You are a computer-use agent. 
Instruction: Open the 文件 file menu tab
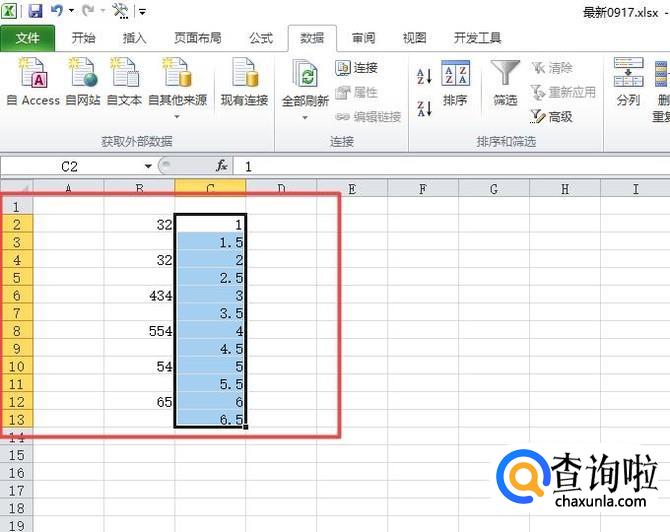28,38
